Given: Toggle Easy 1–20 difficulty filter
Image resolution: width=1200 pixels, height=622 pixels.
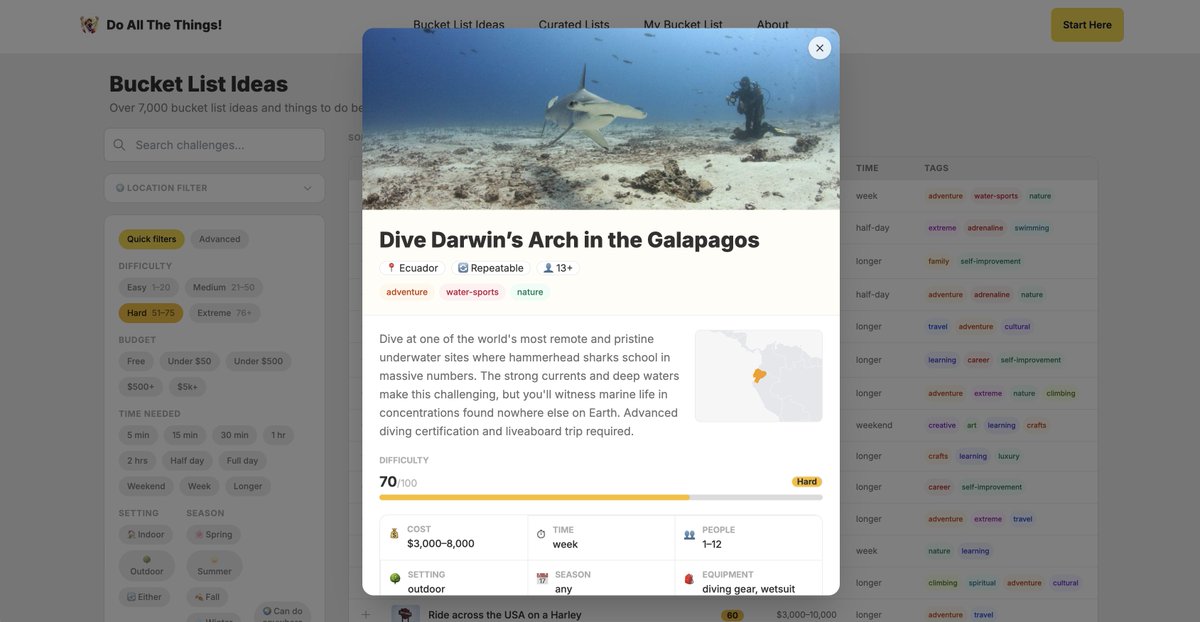Looking at the screenshot, I should click(x=149, y=287).
